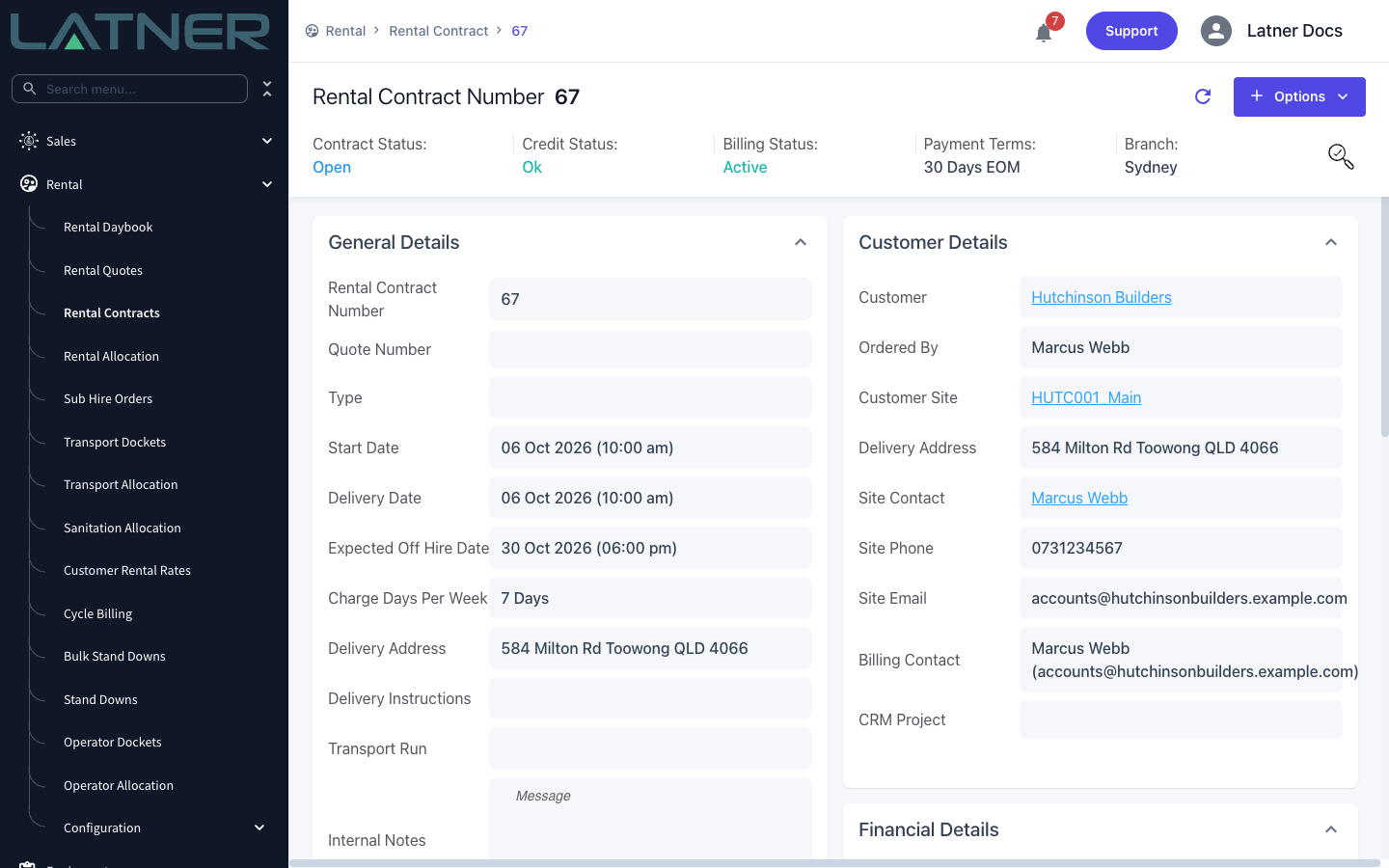The height and width of the screenshot is (868, 1389).
Task: Open Operator Dockets page
Action: coord(113,743)
